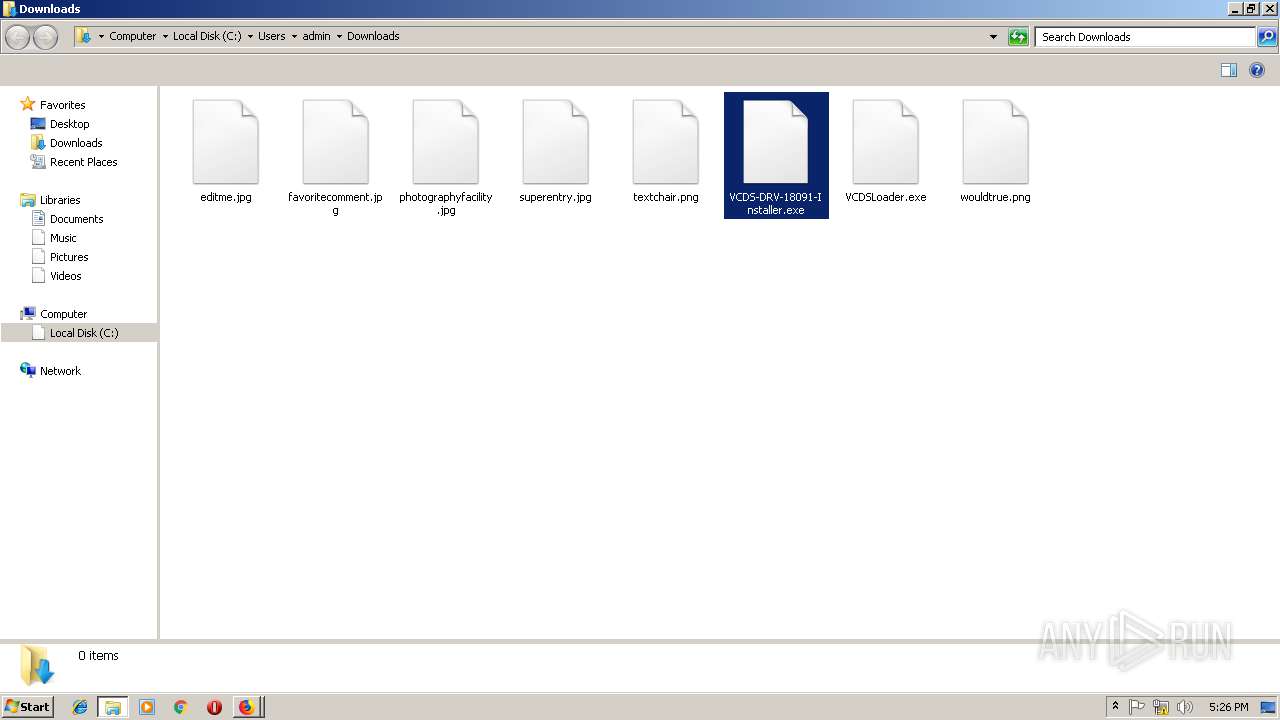Open Pictures library in navigation pane
1280x720 pixels.
click(x=69, y=257)
